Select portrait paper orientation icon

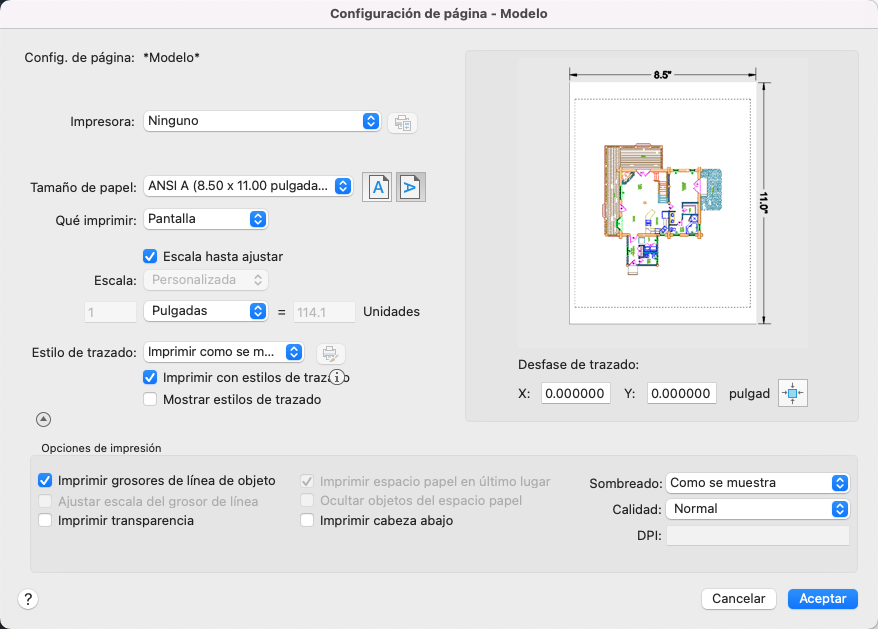[x=376, y=187]
